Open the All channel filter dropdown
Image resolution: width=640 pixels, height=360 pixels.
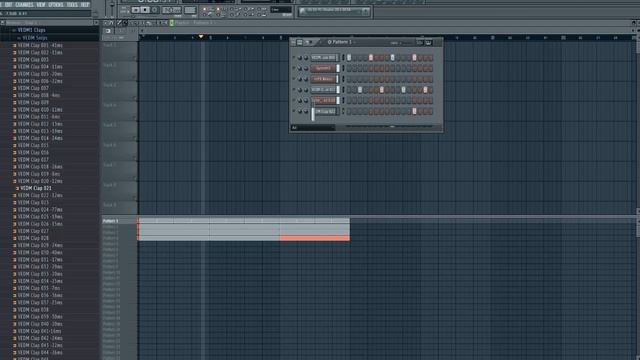click(313, 128)
